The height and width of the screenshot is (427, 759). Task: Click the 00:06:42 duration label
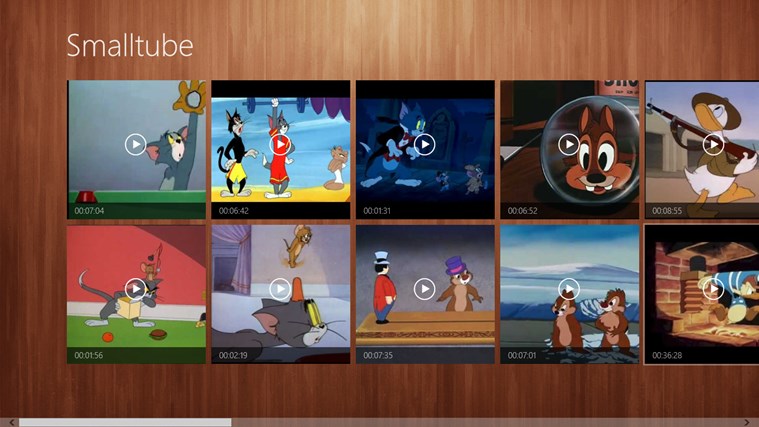[233, 211]
